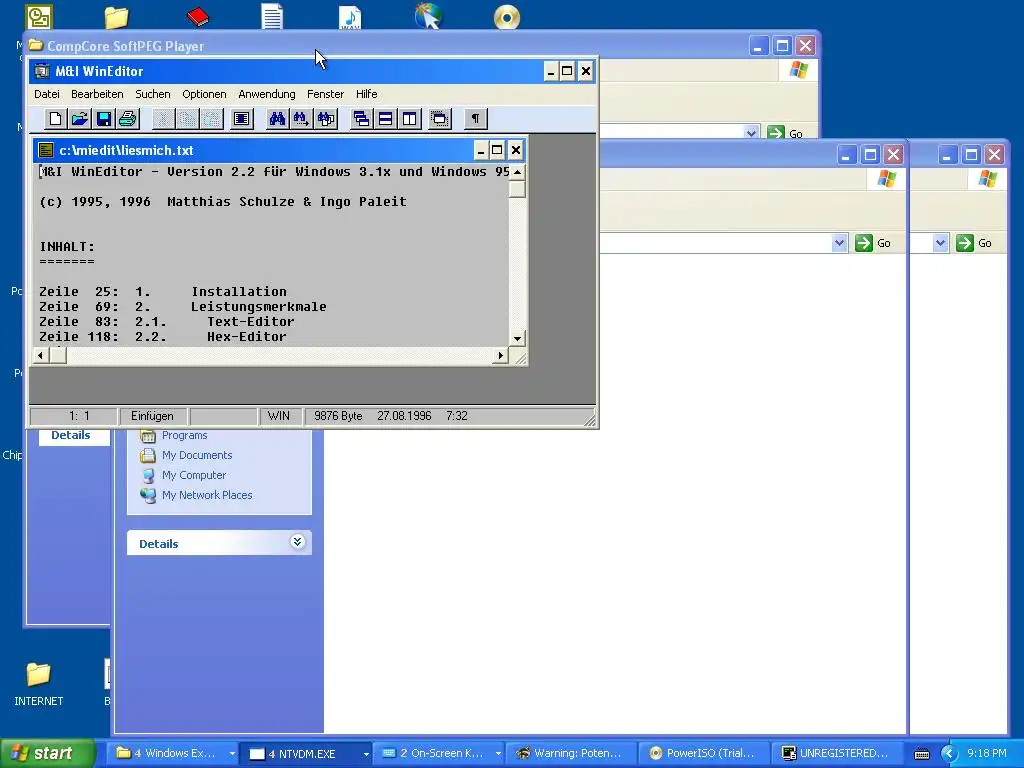Click the 'Zeile 25: 1. Installation' line
Image resolution: width=1024 pixels, height=768 pixels.
(x=163, y=291)
